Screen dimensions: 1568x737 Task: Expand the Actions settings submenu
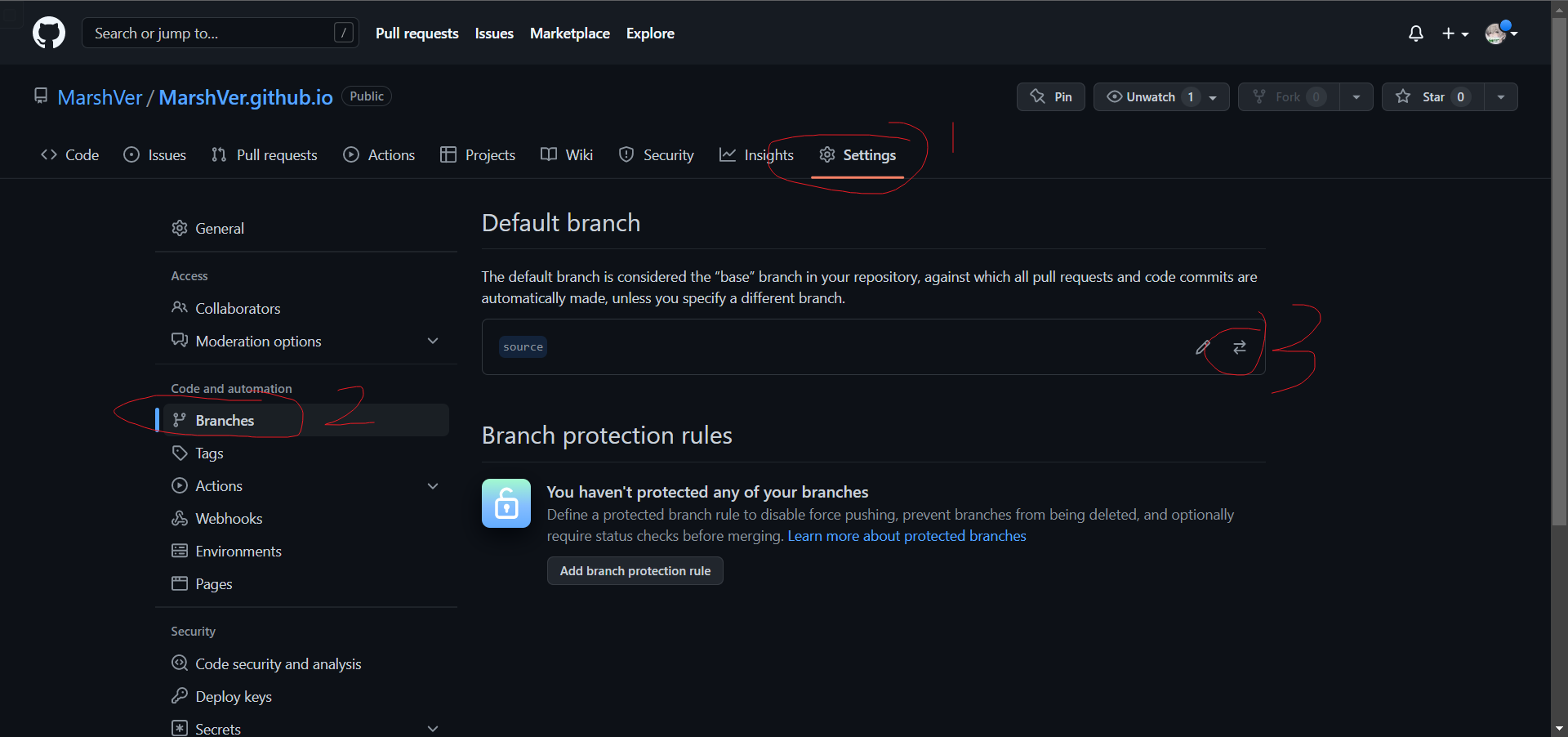(x=433, y=486)
